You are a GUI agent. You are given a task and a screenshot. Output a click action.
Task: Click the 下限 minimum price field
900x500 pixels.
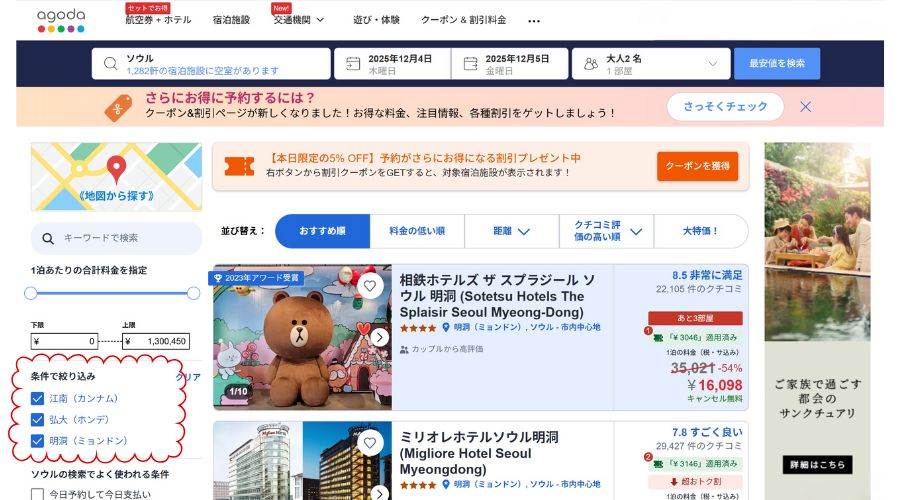pyautogui.click(x=64, y=342)
